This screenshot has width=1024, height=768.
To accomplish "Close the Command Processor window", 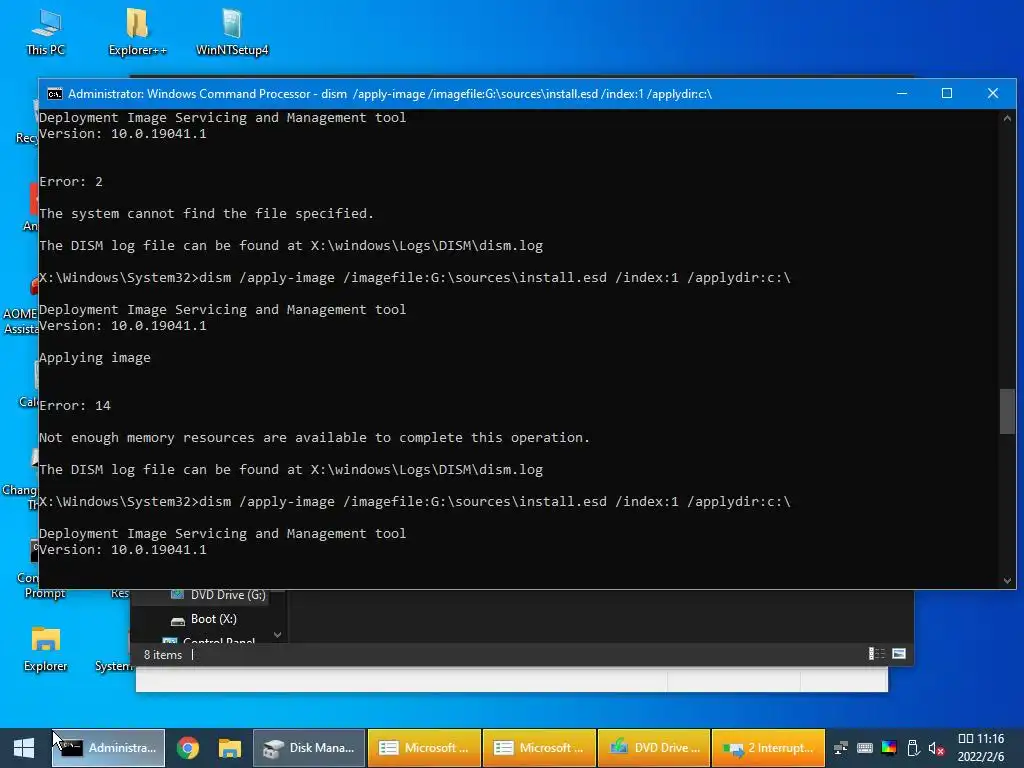I will pos(993,93).
